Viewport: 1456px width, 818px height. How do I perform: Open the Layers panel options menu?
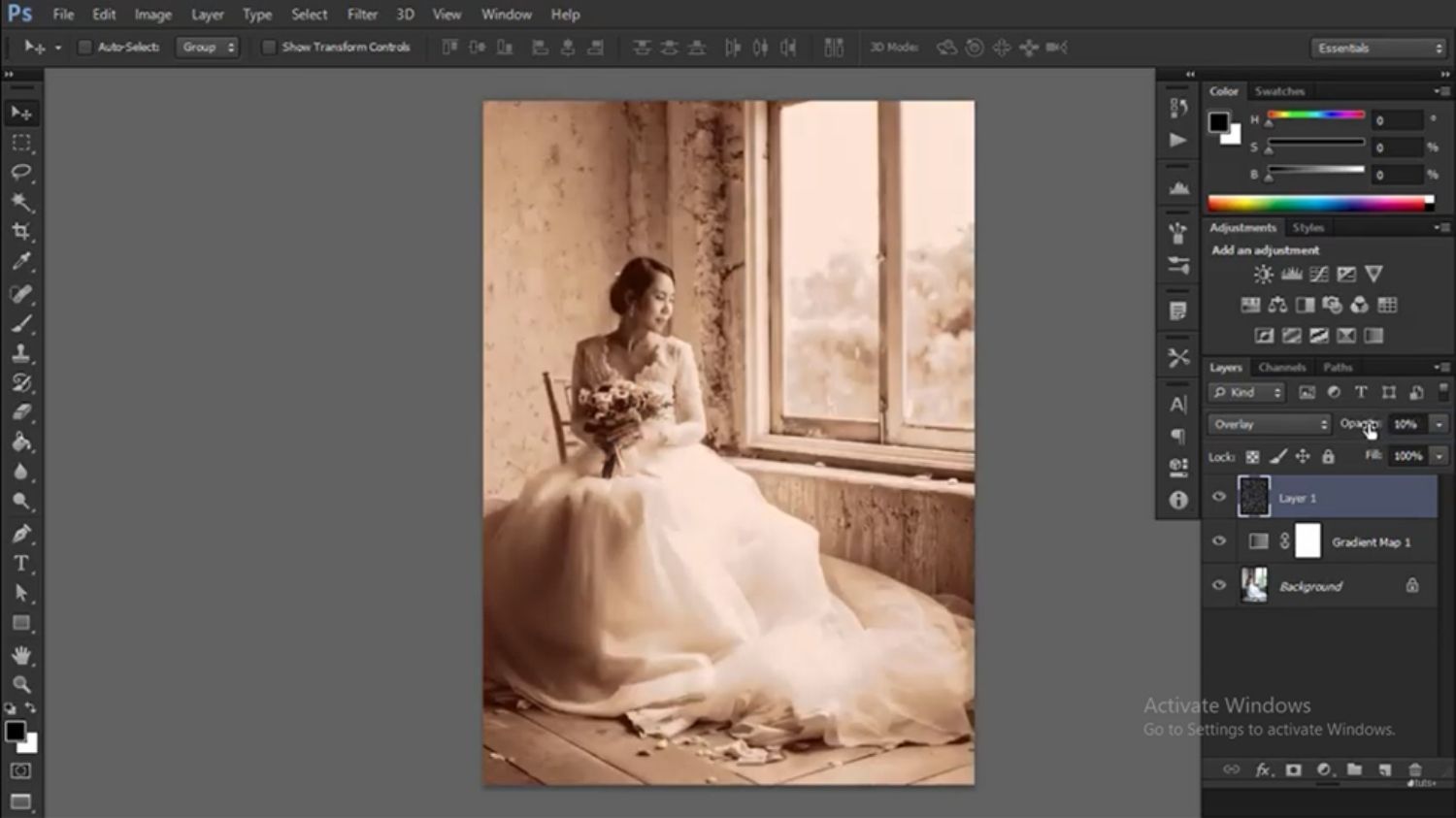pyautogui.click(x=1441, y=368)
